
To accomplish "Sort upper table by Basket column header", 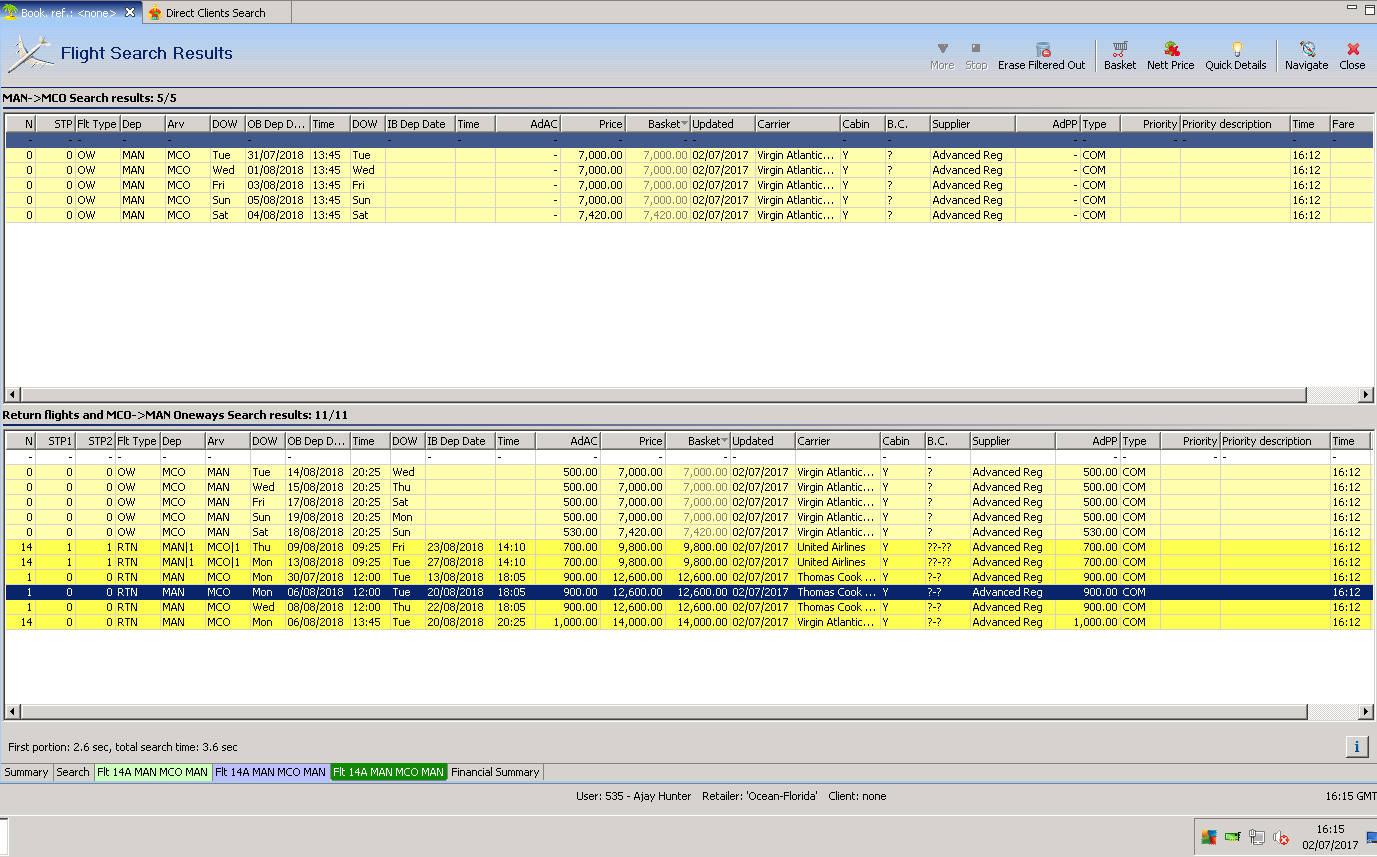I will tap(657, 124).
